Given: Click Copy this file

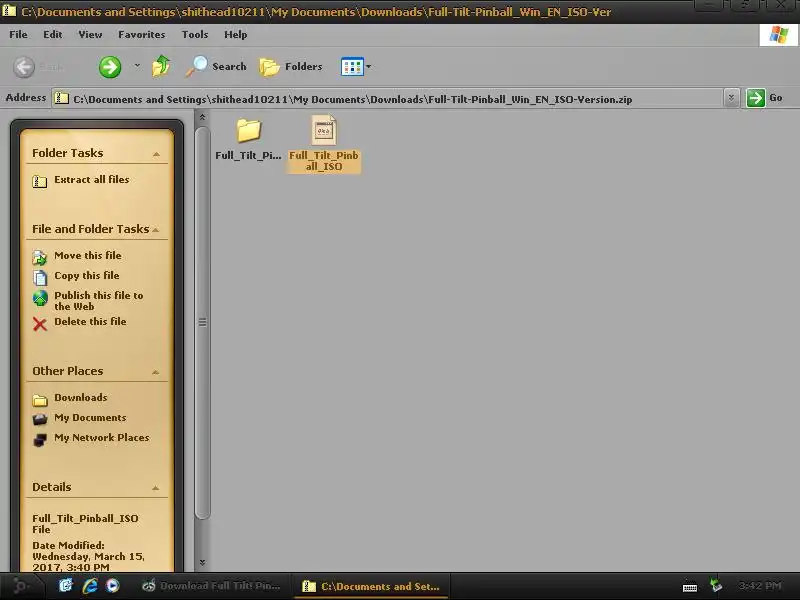Looking at the screenshot, I should 87,276.
